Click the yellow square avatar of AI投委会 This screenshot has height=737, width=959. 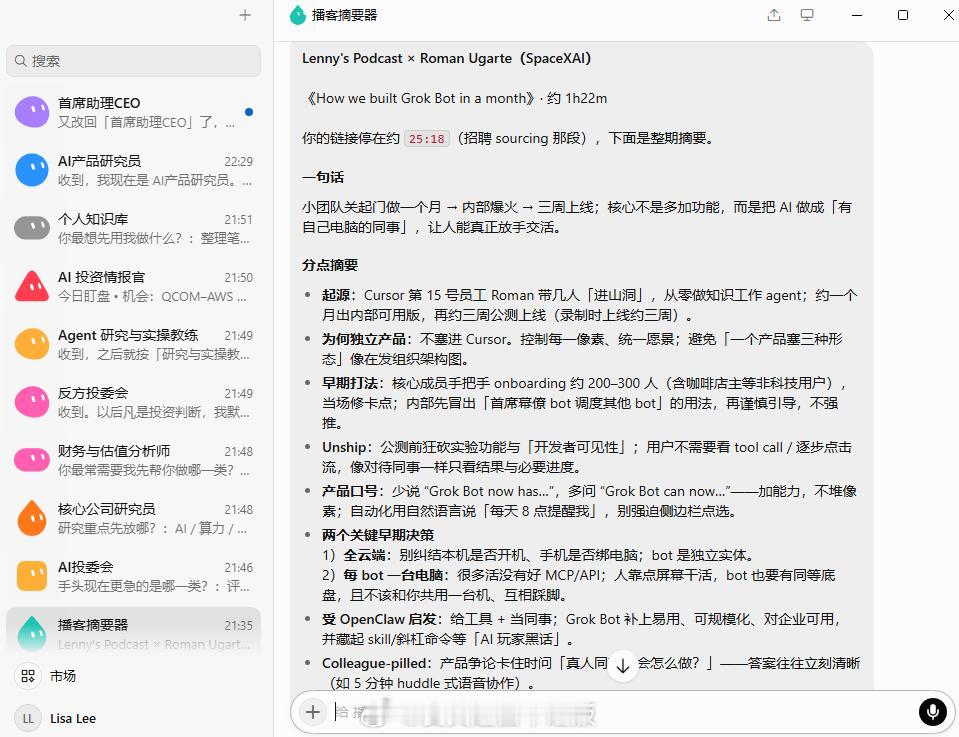coord(32,576)
